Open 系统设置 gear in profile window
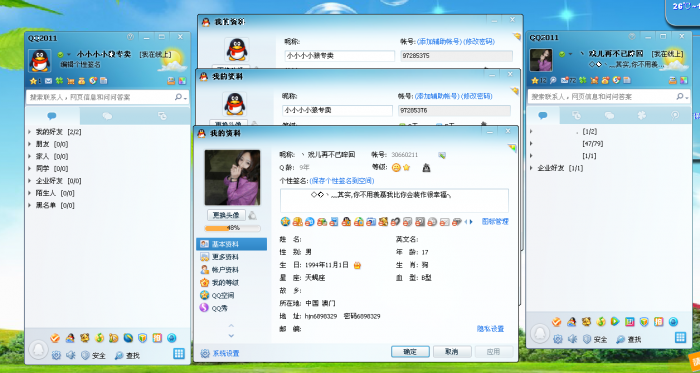Screen dimensions: 700x373 [220, 353]
